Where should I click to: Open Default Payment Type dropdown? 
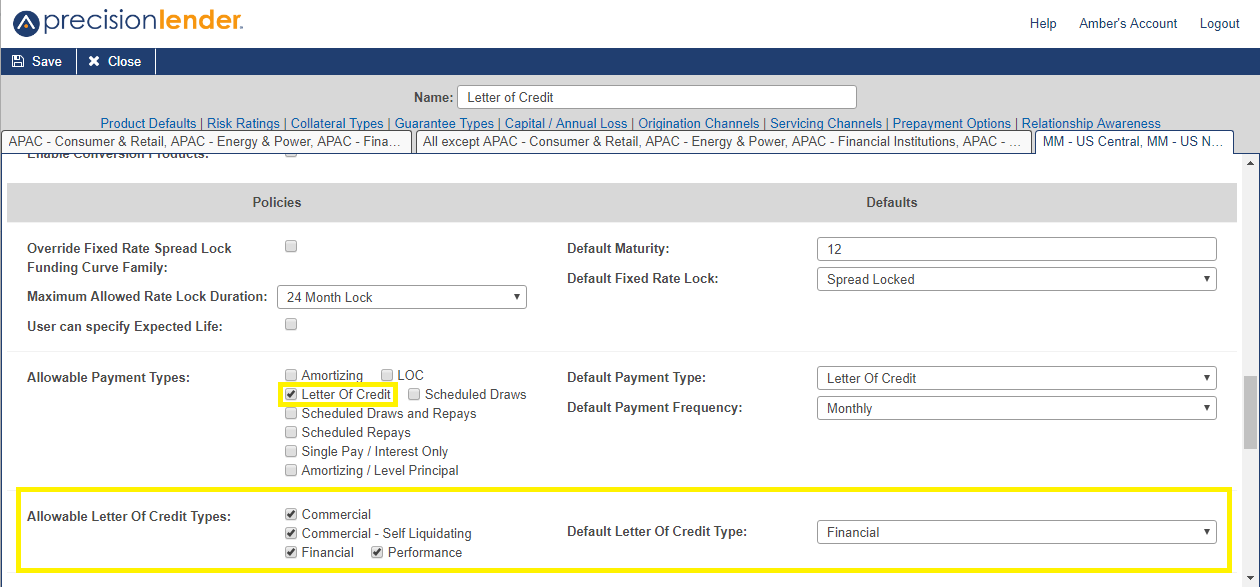click(x=1016, y=378)
